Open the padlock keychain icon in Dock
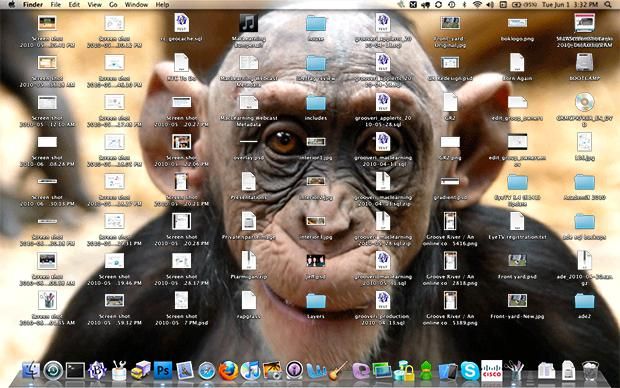 tap(404, 371)
